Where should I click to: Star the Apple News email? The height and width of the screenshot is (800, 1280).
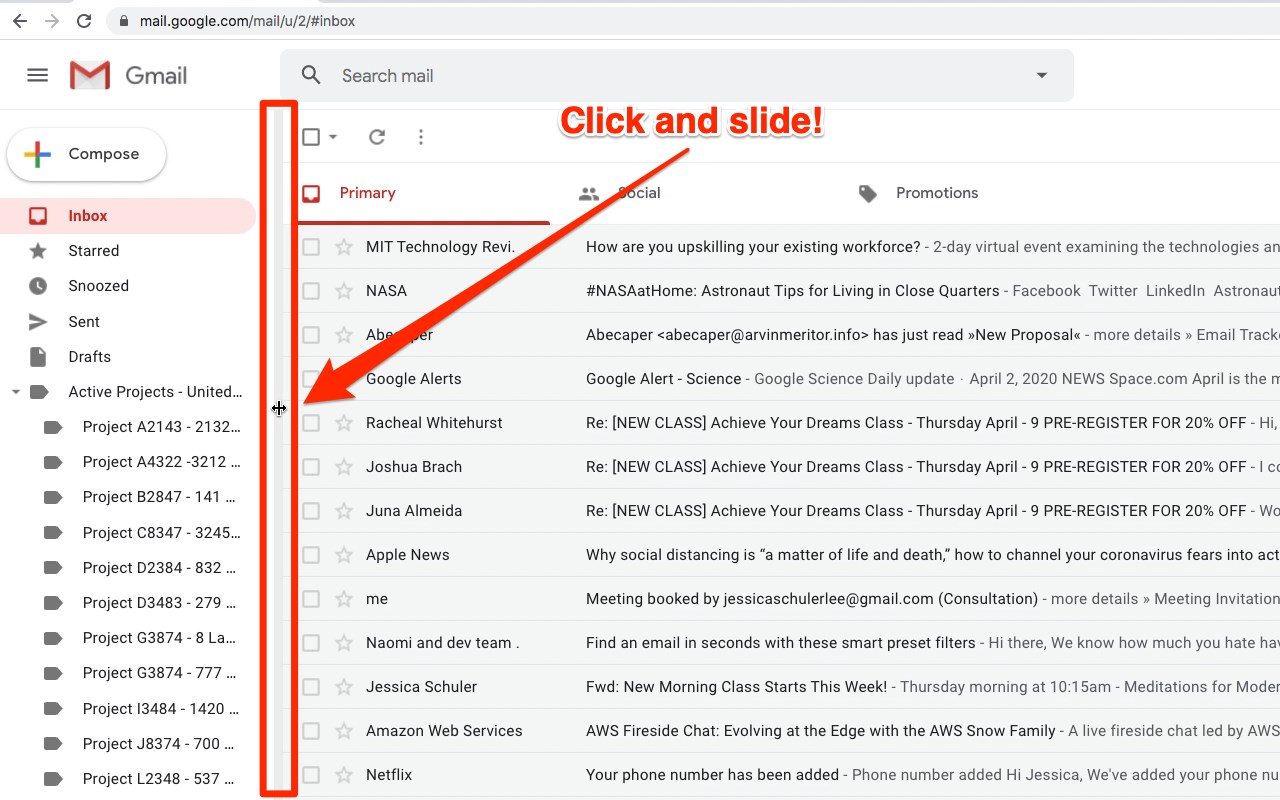344,555
